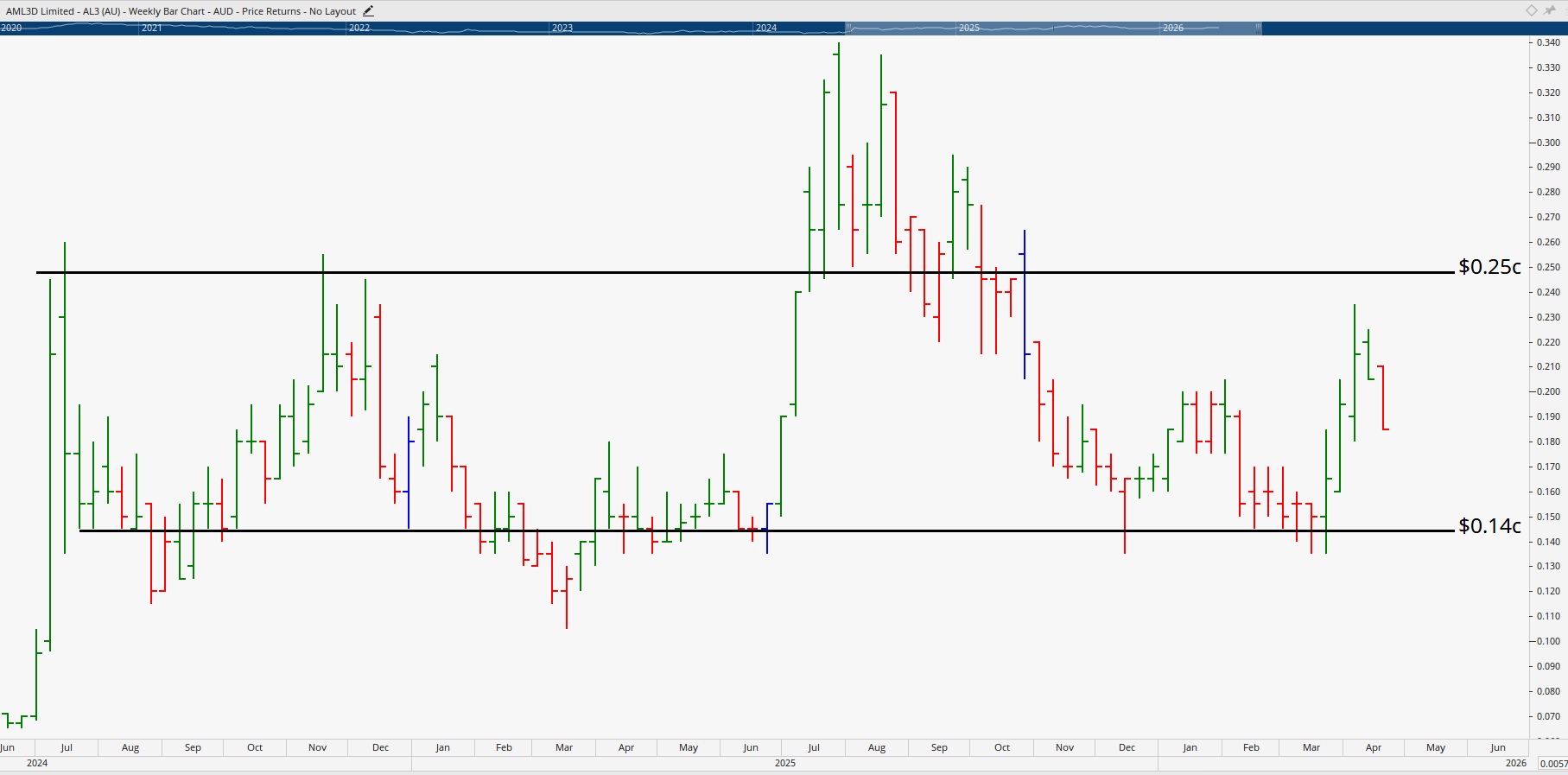Click the Dec 2024 label on the date axis
Screen dimensions: 1568x775
click(380, 747)
